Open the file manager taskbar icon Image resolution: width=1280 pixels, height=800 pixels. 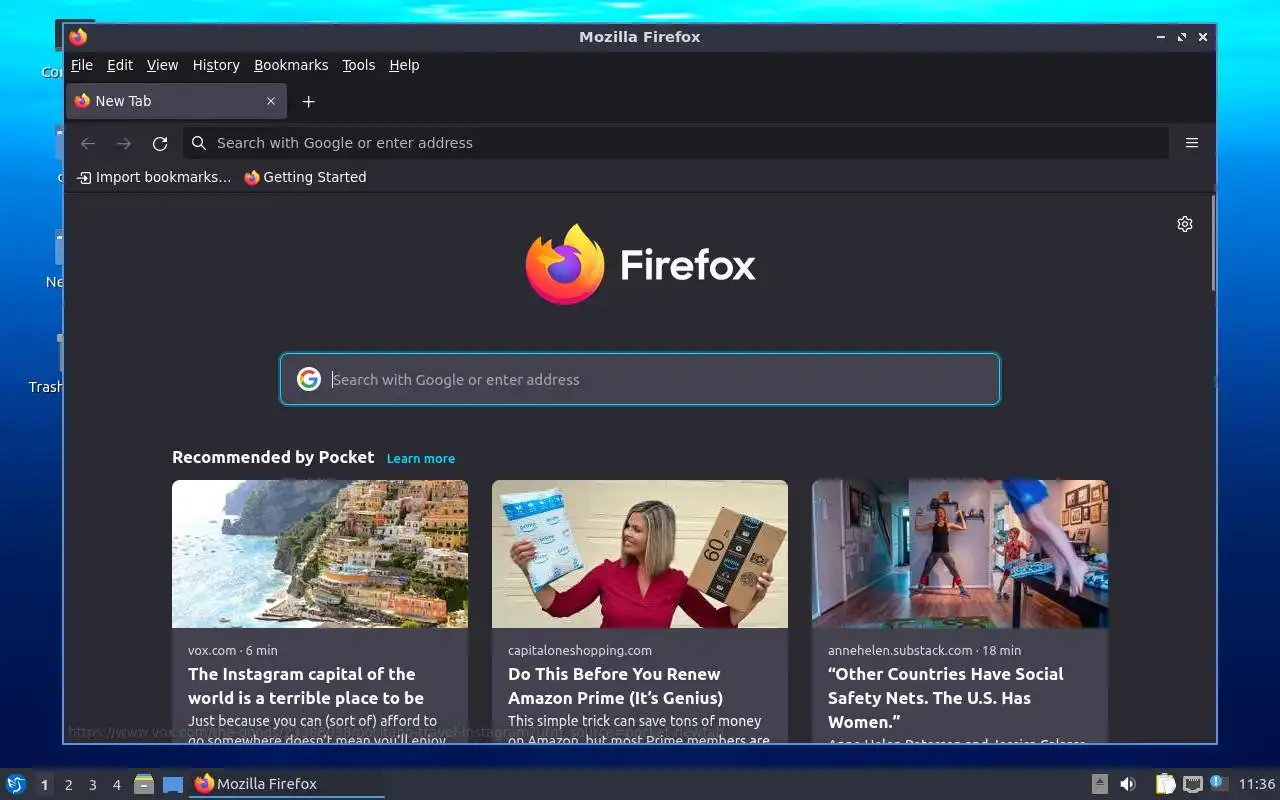point(144,784)
